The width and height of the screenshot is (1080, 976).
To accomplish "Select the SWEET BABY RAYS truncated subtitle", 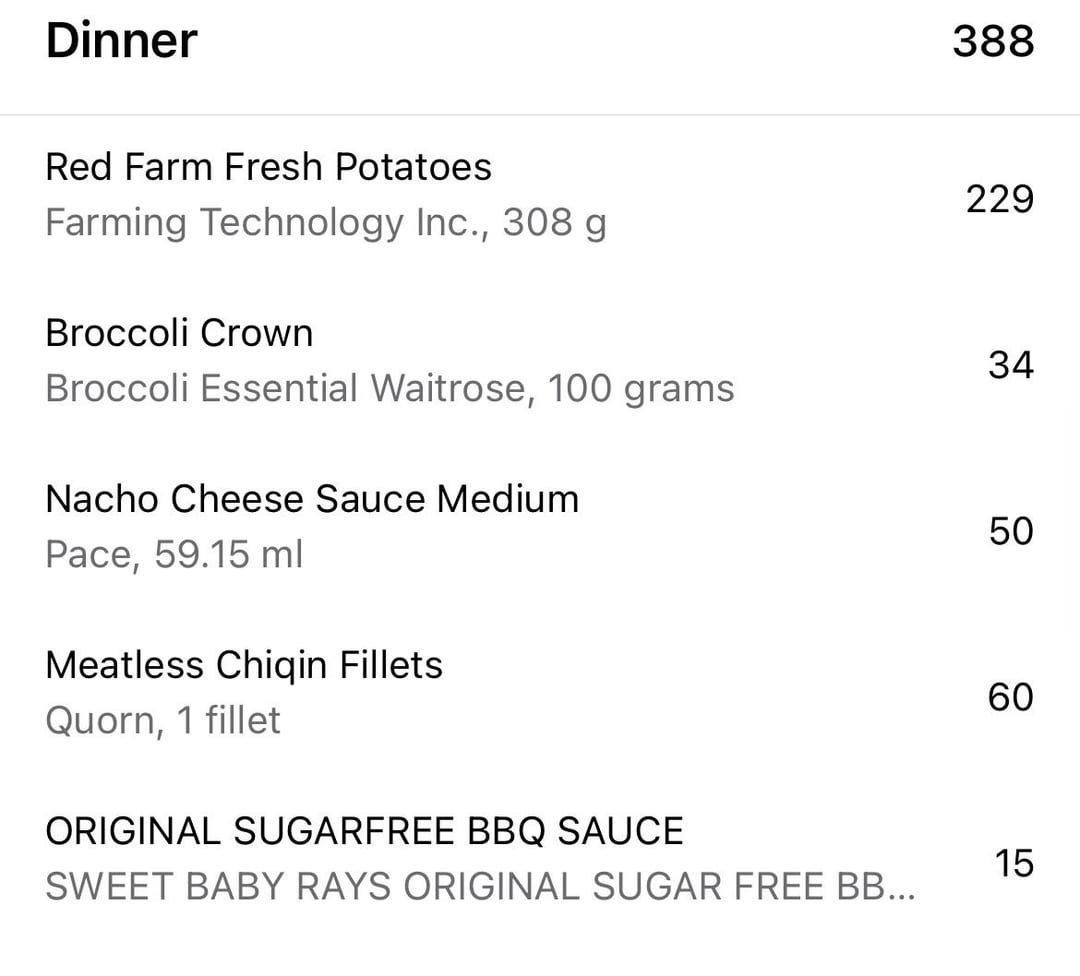I will click(481, 886).
